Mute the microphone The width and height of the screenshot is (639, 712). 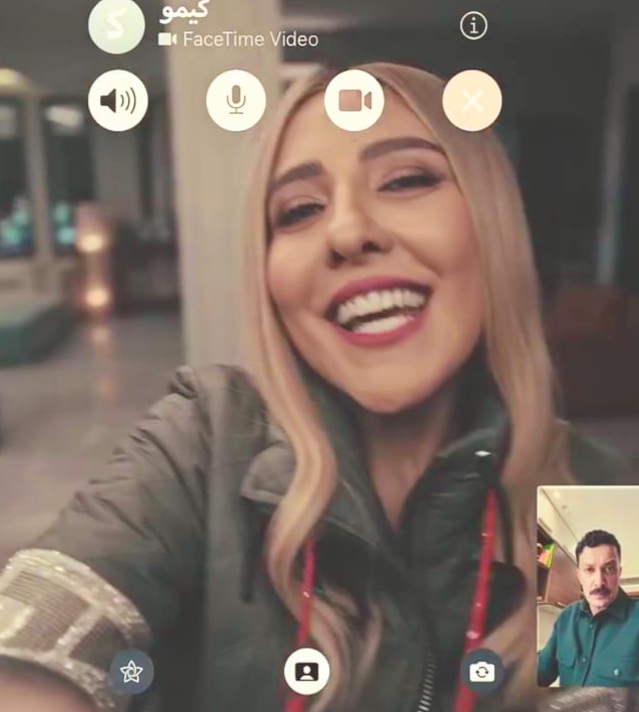(236, 101)
